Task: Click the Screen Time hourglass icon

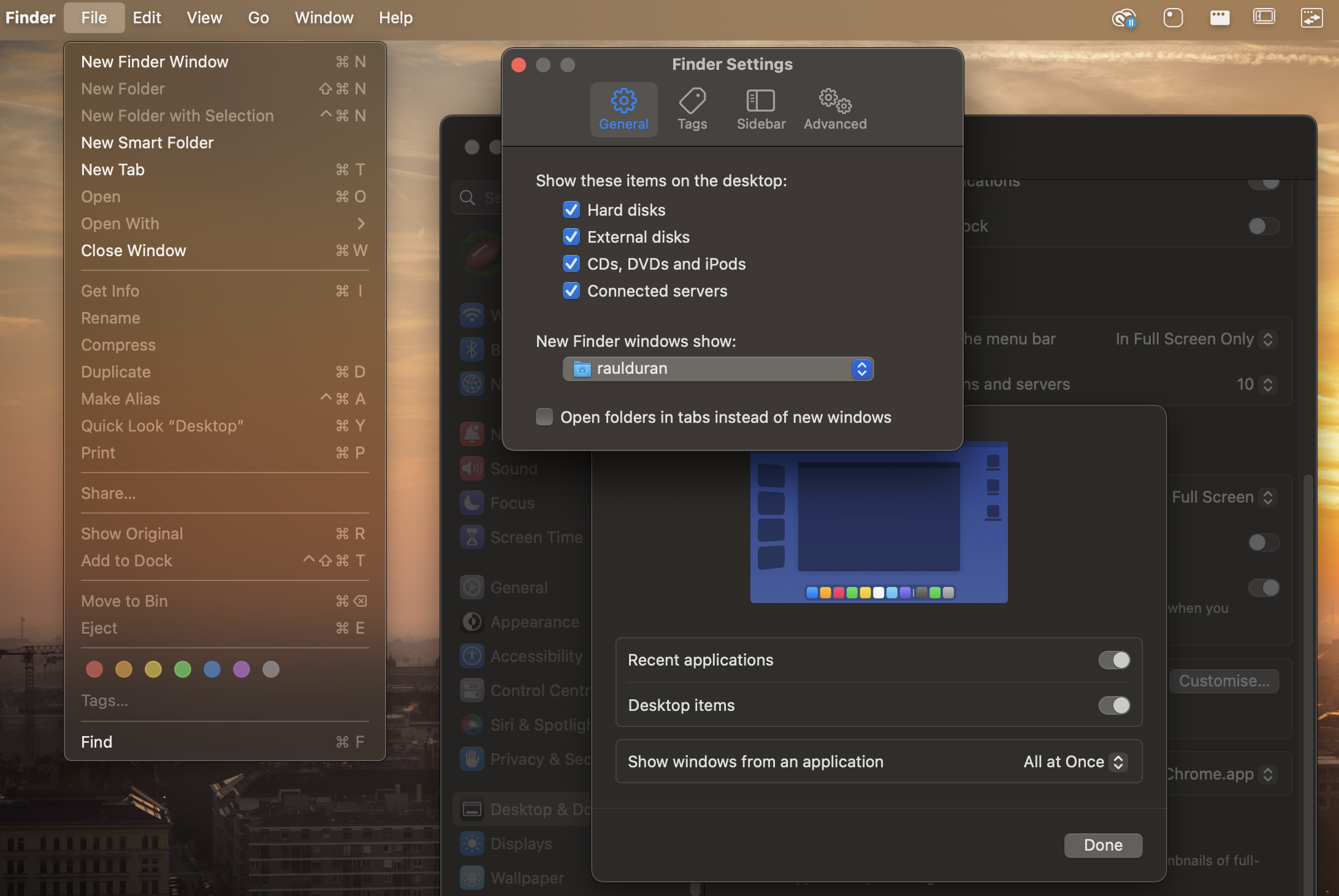Action: 471,537
